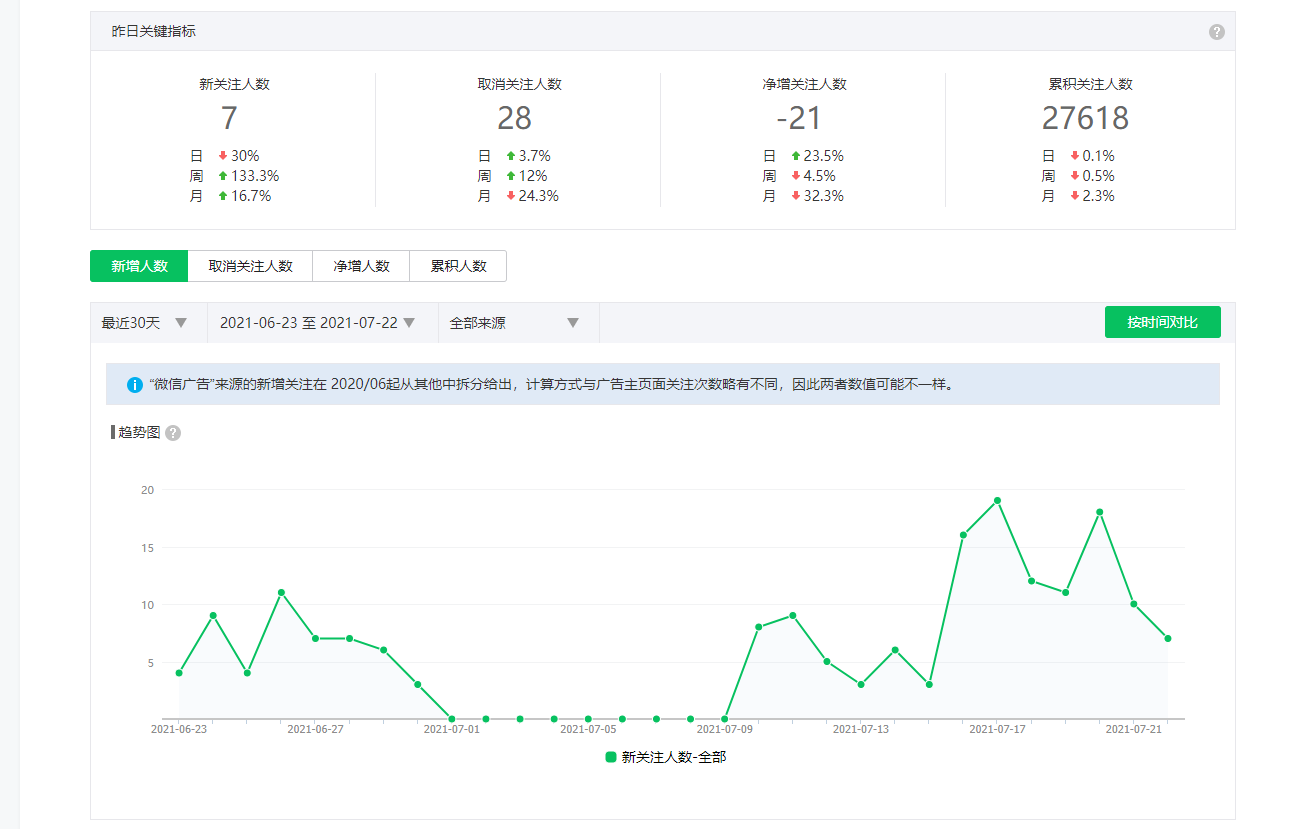The height and width of the screenshot is (829, 1304).
Task: Click the data point at 2021-06-23
Action: click(179, 673)
